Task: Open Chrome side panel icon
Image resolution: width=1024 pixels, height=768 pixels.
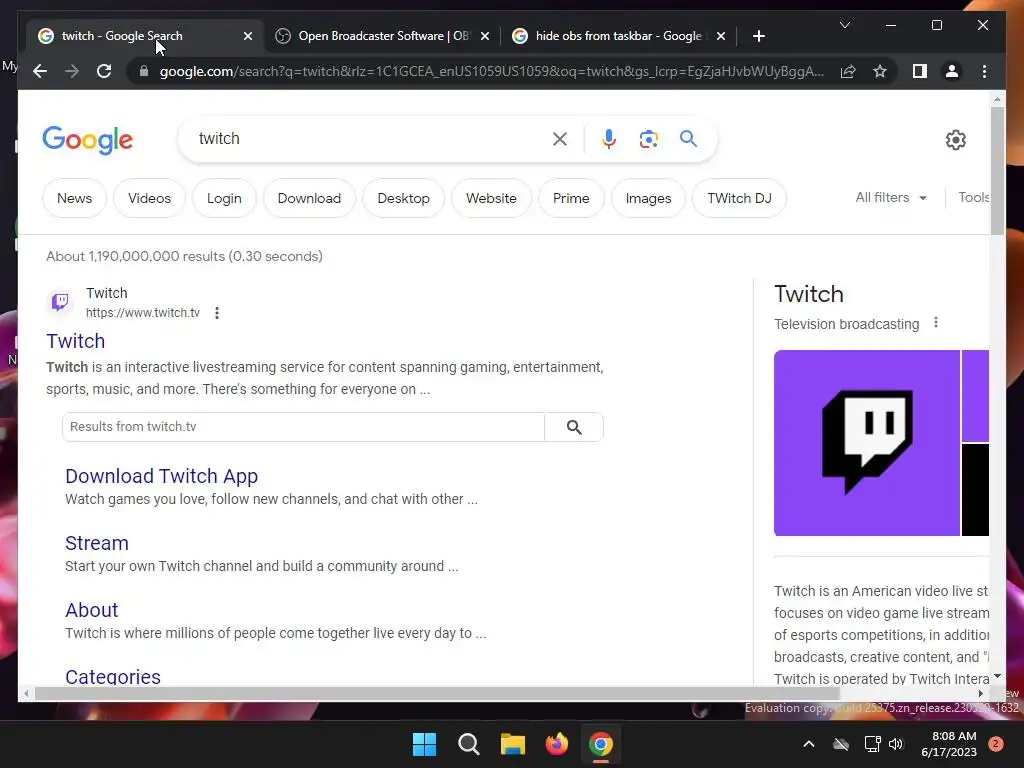Action: (920, 71)
